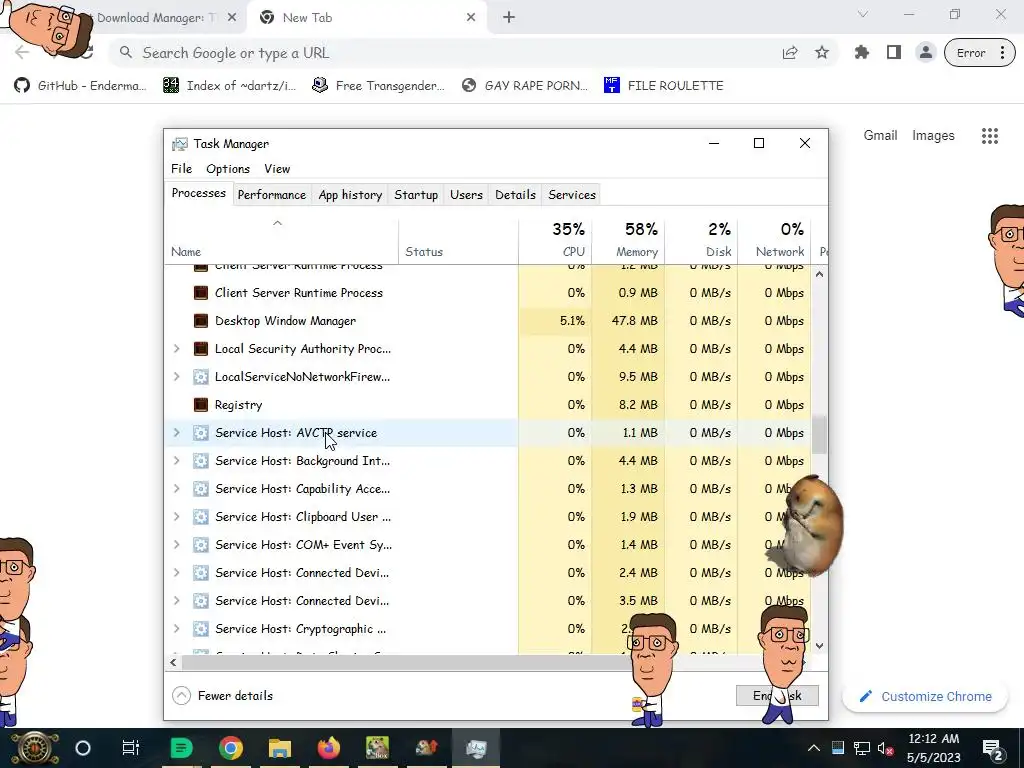Click the Cortana circle on the taskbar
Image resolution: width=1024 pixels, height=768 pixels.
83,748
